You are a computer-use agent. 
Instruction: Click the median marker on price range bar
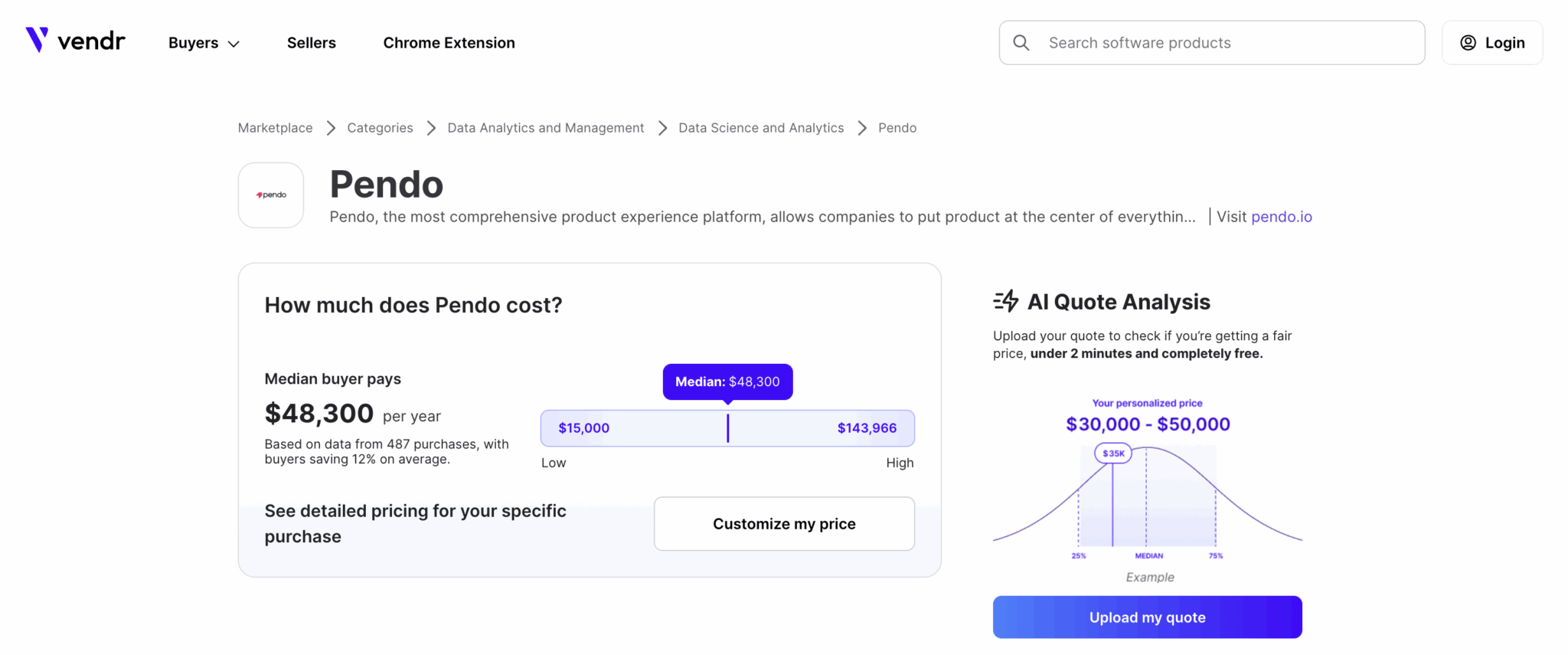[x=727, y=428]
